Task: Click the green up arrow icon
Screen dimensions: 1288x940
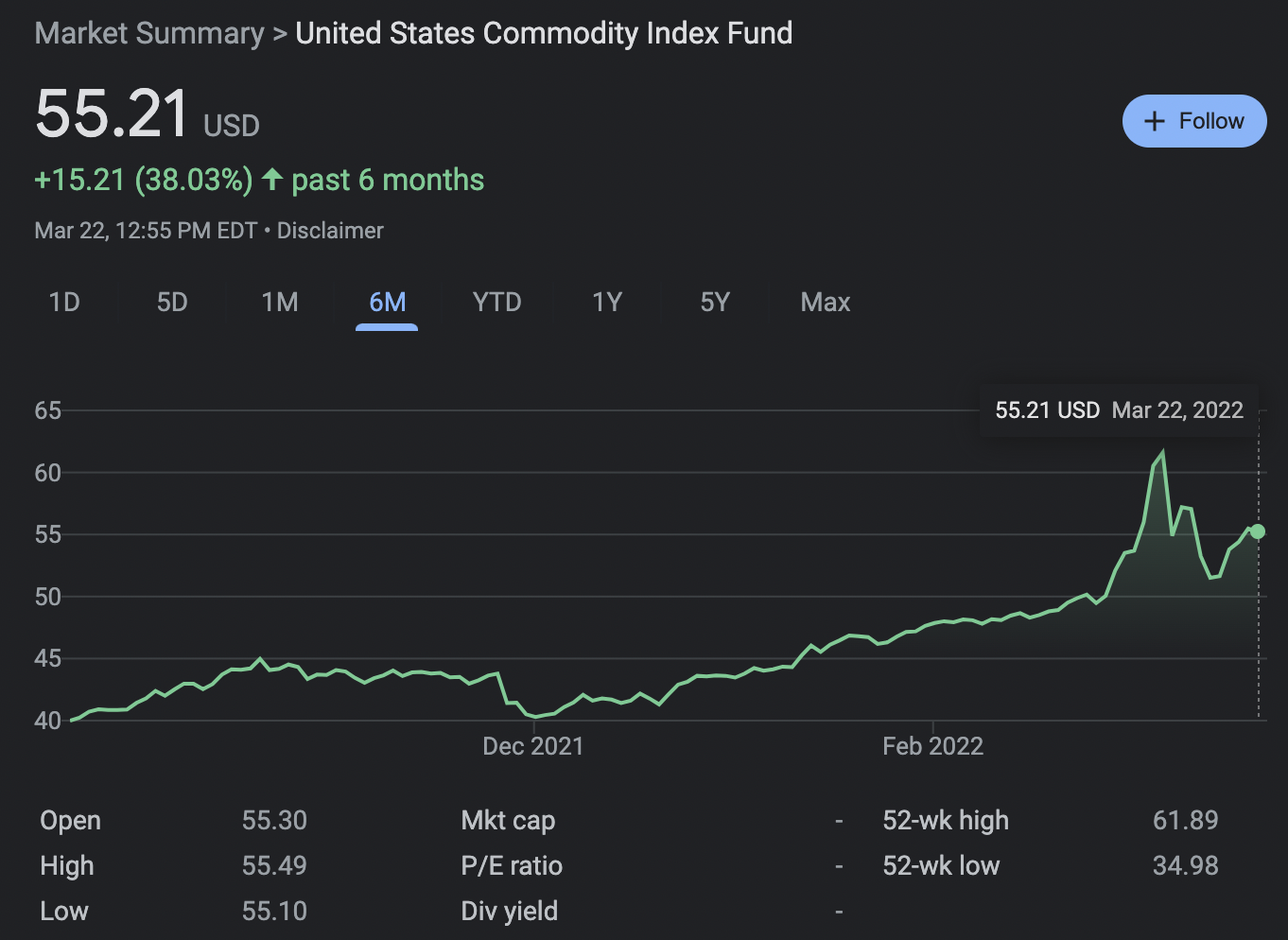Action: [272, 179]
